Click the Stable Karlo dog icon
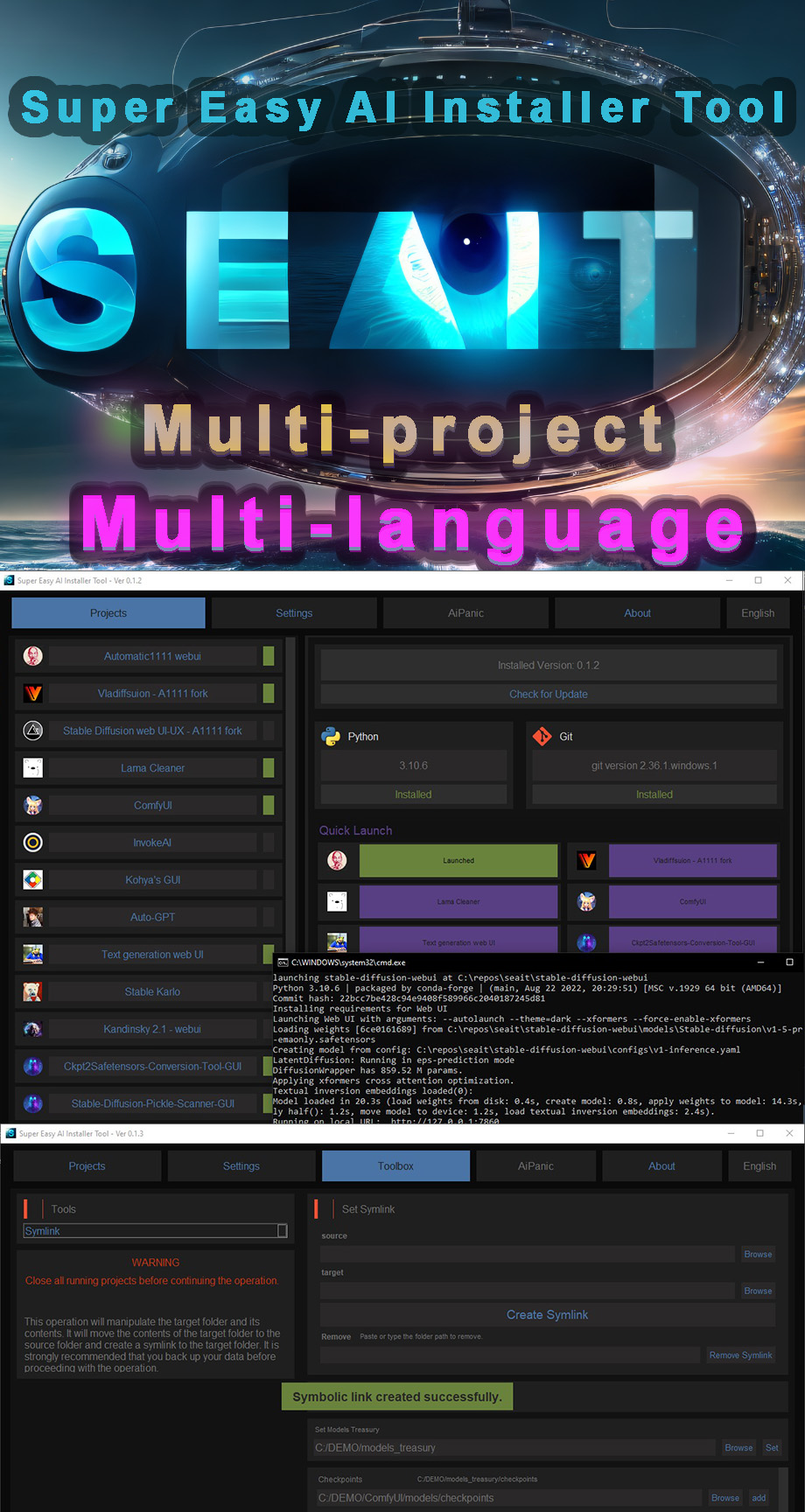The image size is (805, 1512). click(33, 991)
